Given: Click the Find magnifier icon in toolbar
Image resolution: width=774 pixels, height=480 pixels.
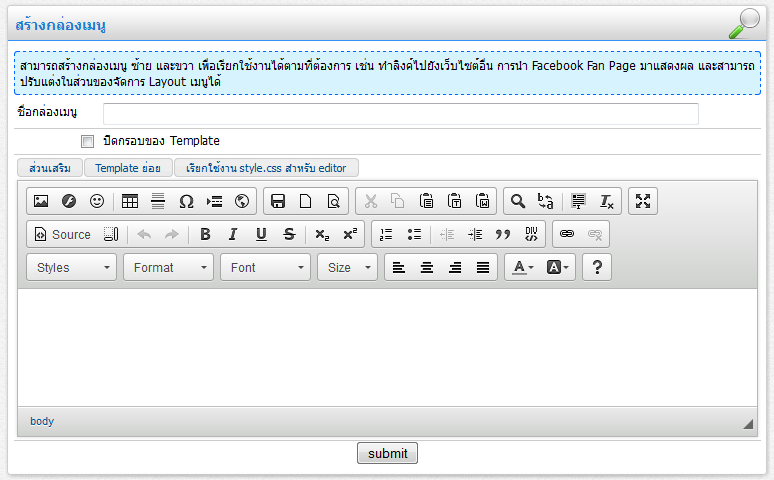Looking at the screenshot, I should (x=518, y=201).
